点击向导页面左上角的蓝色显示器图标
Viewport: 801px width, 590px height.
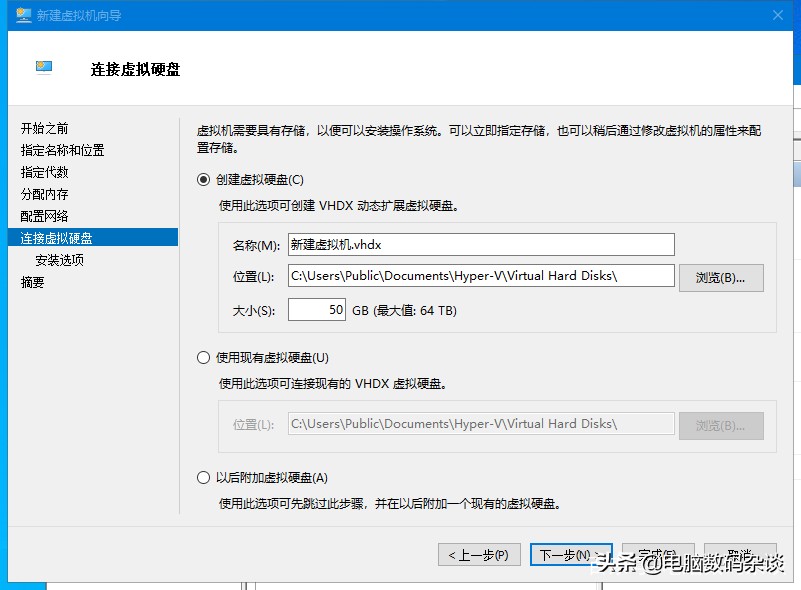42,65
